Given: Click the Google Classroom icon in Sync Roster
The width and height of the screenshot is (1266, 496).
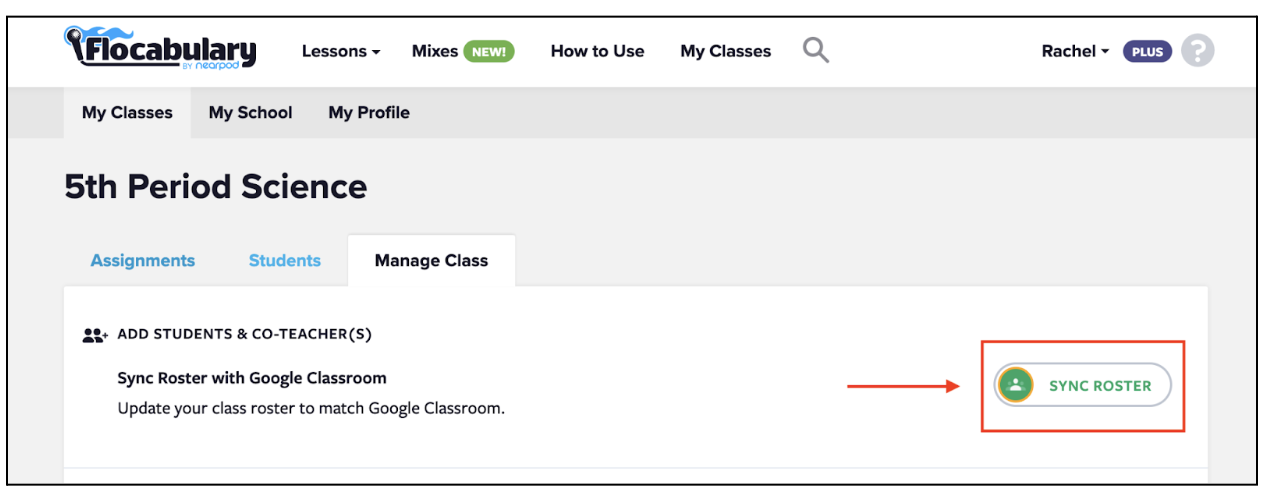Looking at the screenshot, I should point(1016,385).
